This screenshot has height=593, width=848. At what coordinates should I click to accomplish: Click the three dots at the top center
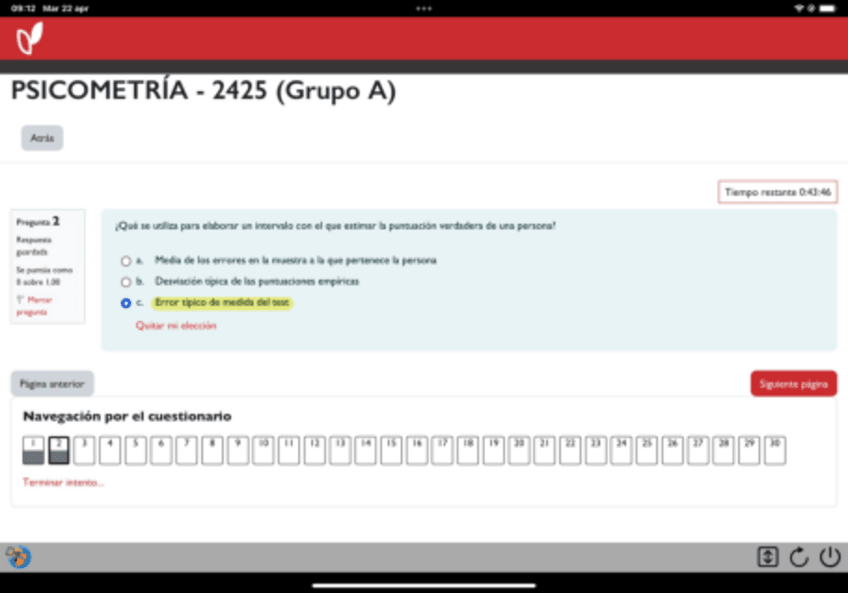(423, 8)
